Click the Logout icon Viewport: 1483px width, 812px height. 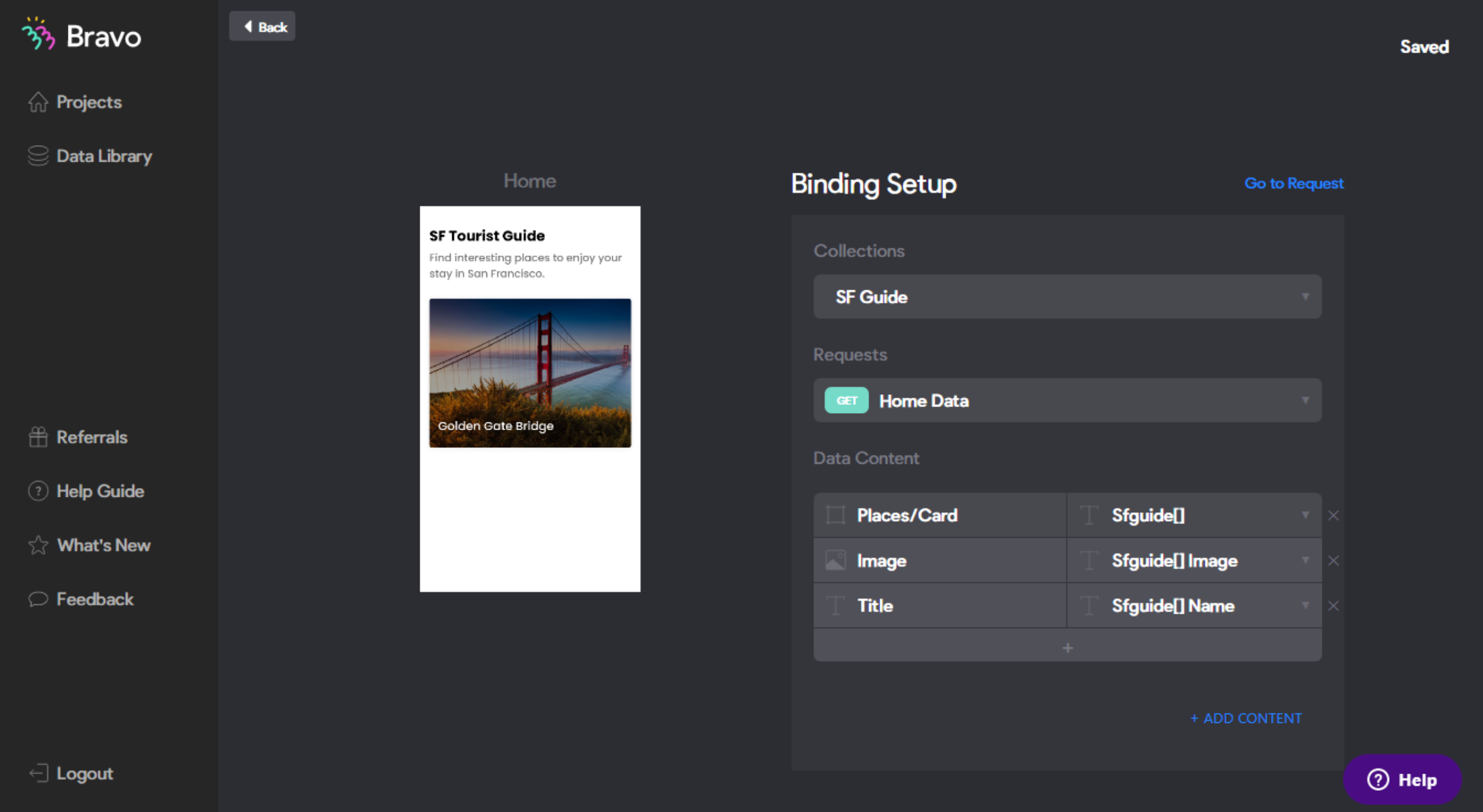(39, 773)
